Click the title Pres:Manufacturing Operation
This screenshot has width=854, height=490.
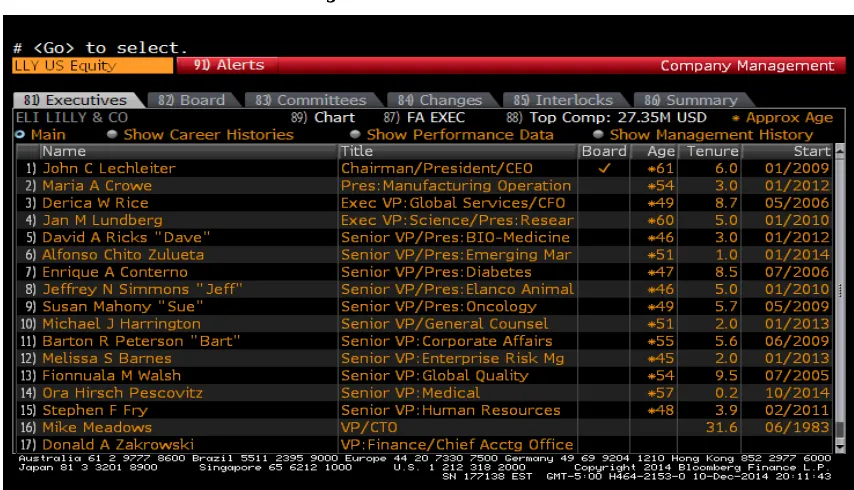(x=456, y=186)
